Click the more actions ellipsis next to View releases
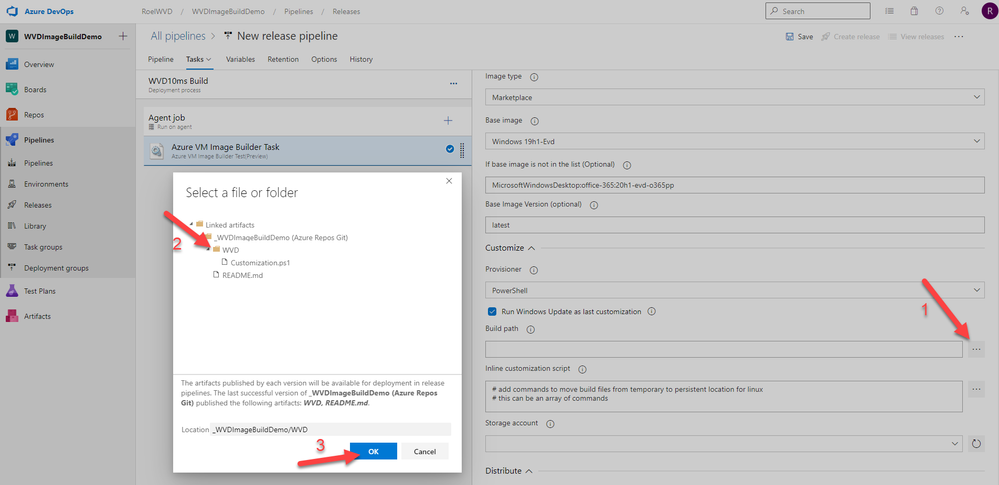The image size is (999, 485). (x=958, y=37)
